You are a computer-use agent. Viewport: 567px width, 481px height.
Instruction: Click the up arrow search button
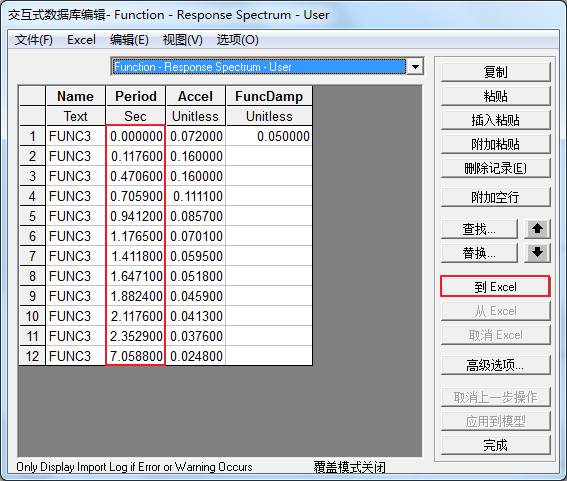[537, 229]
